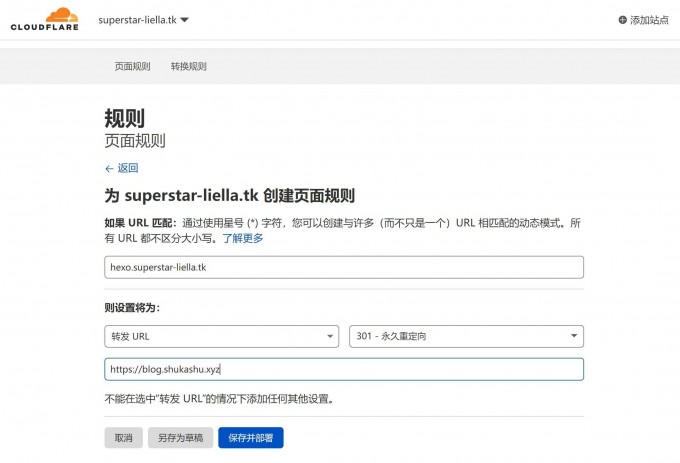Image resolution: width=680 pixels, height=463 pixels.
Task: Click the destination URL field https://blog.shukashu.xyz
Action: pos(344,369)
